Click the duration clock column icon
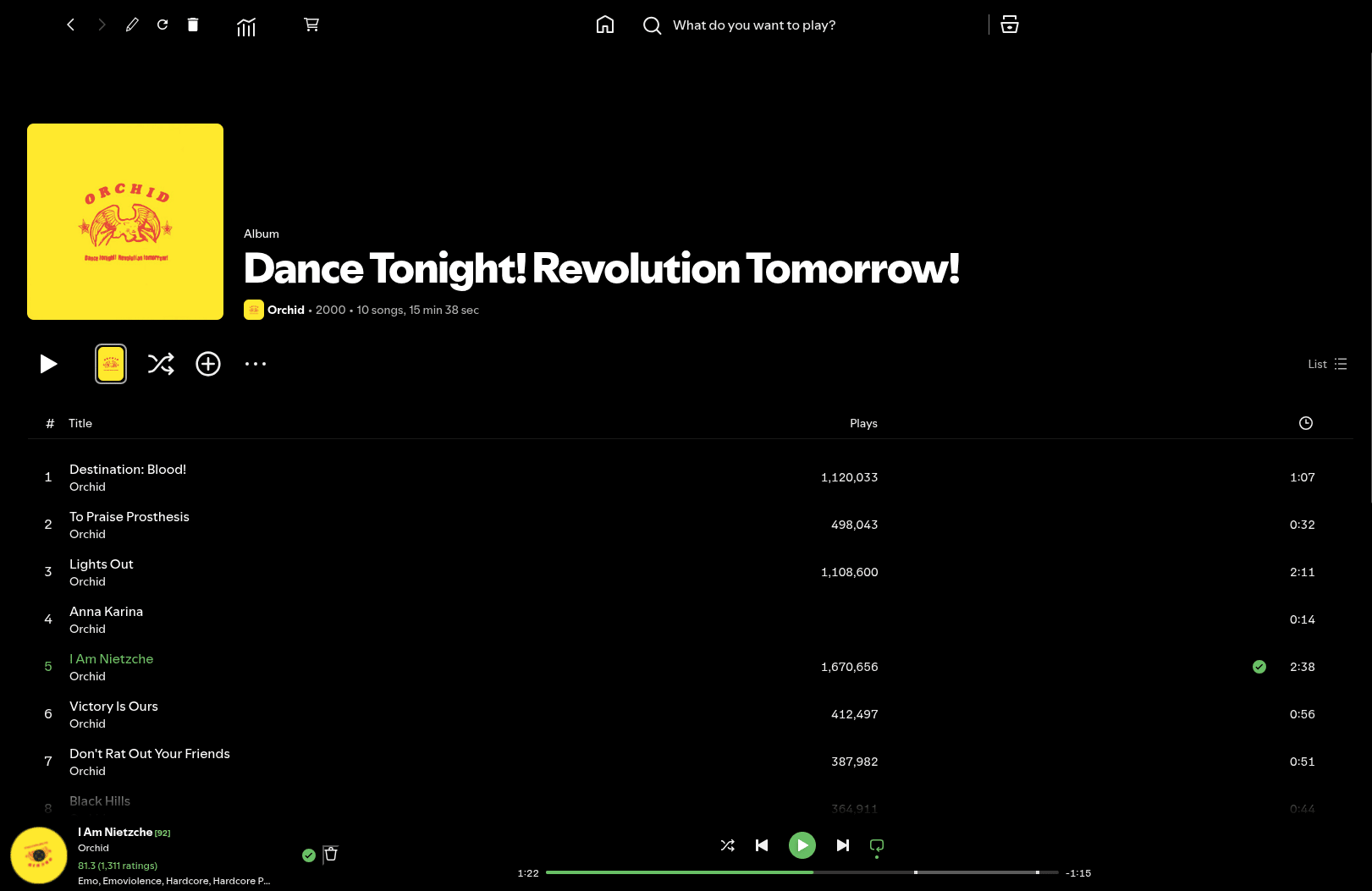The width and height of the screenshot is (1372, 891). tap(1306, 423)
